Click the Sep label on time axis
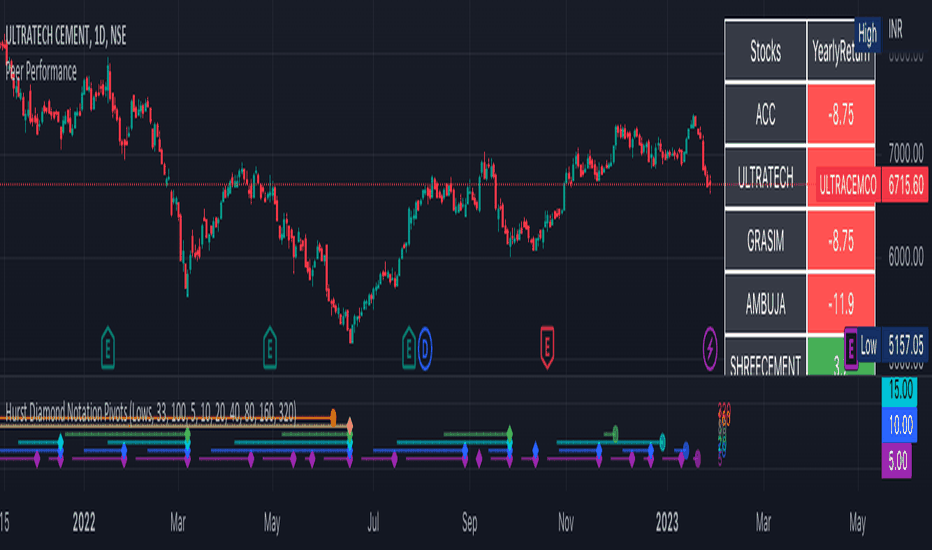 pyautogui.click(x=469, y=523)
